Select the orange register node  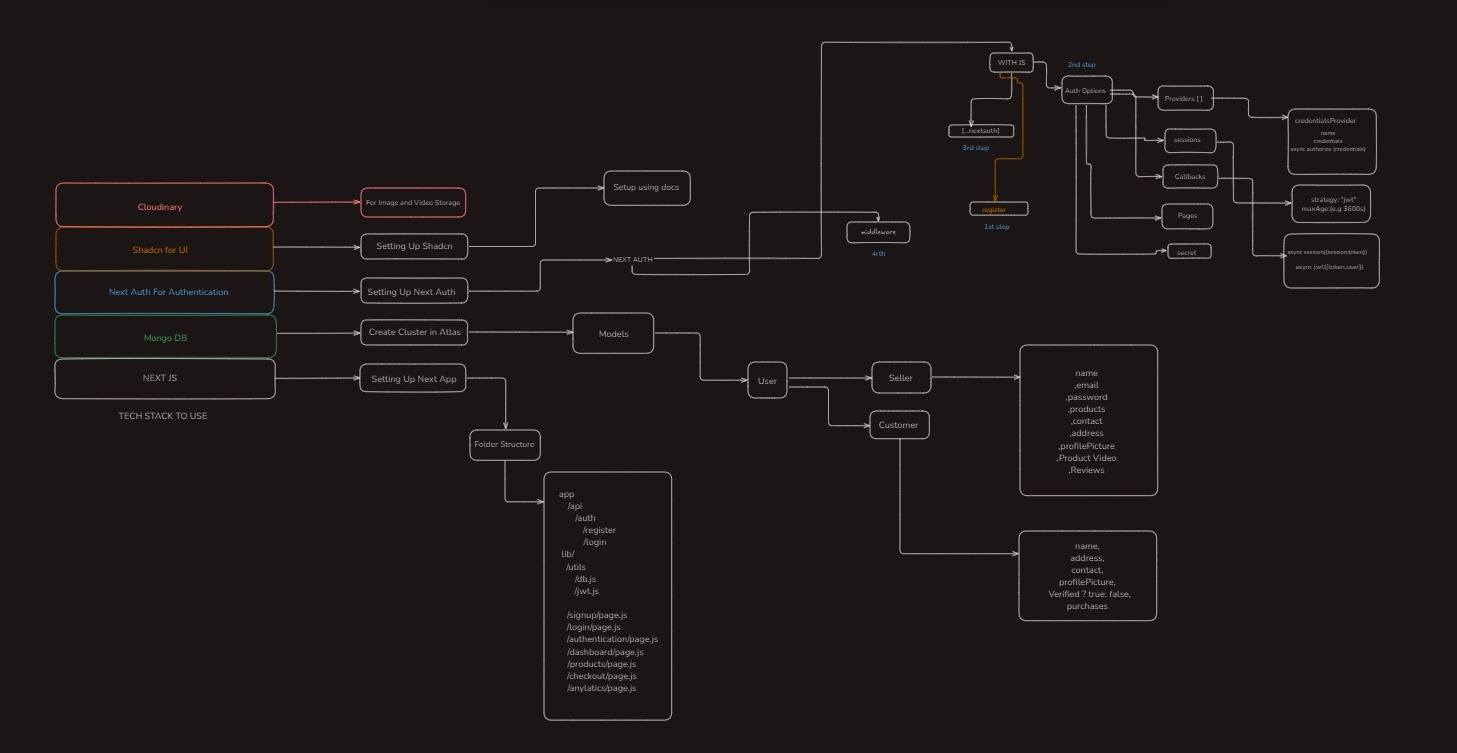click(x=997, y=209)
